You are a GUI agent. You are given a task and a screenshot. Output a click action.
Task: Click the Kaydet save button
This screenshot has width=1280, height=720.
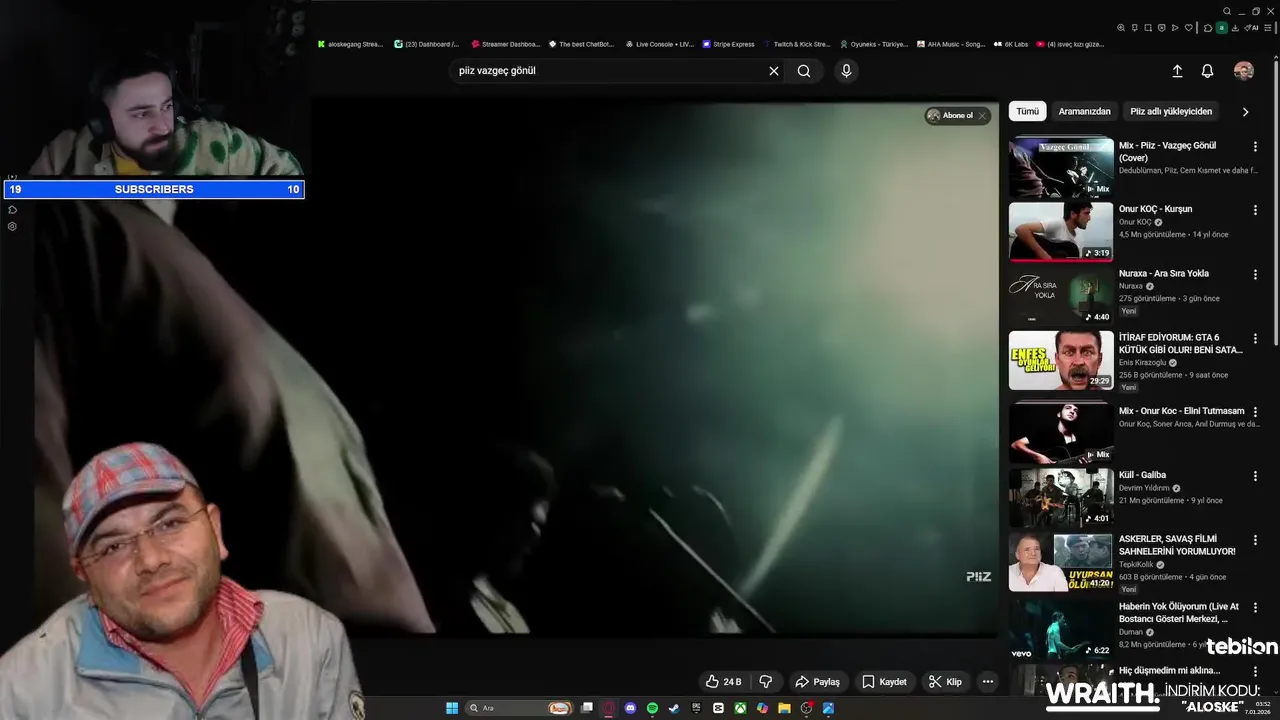click(x=885, y=682)
